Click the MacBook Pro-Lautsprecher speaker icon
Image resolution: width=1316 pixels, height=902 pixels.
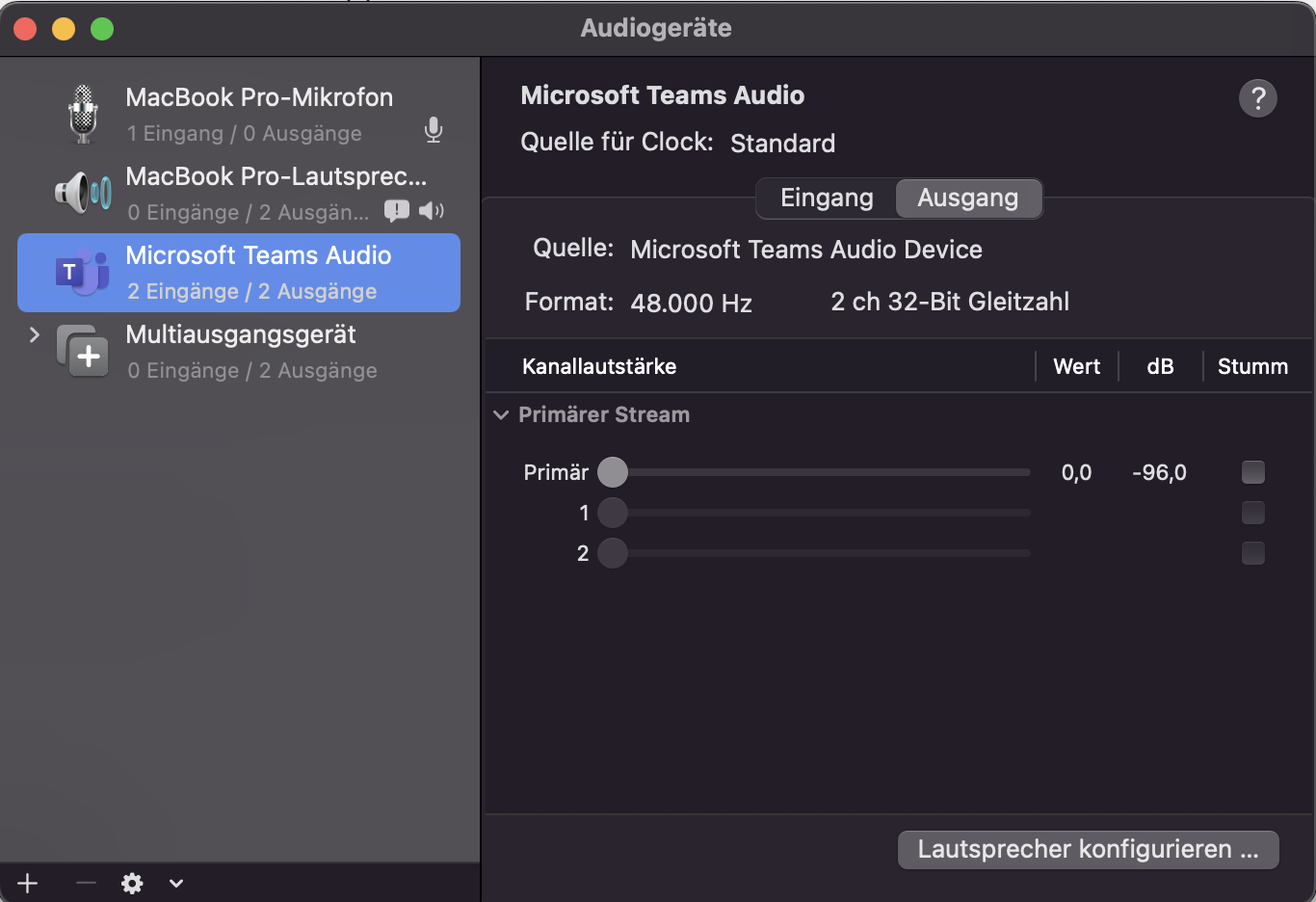point(83,193)
